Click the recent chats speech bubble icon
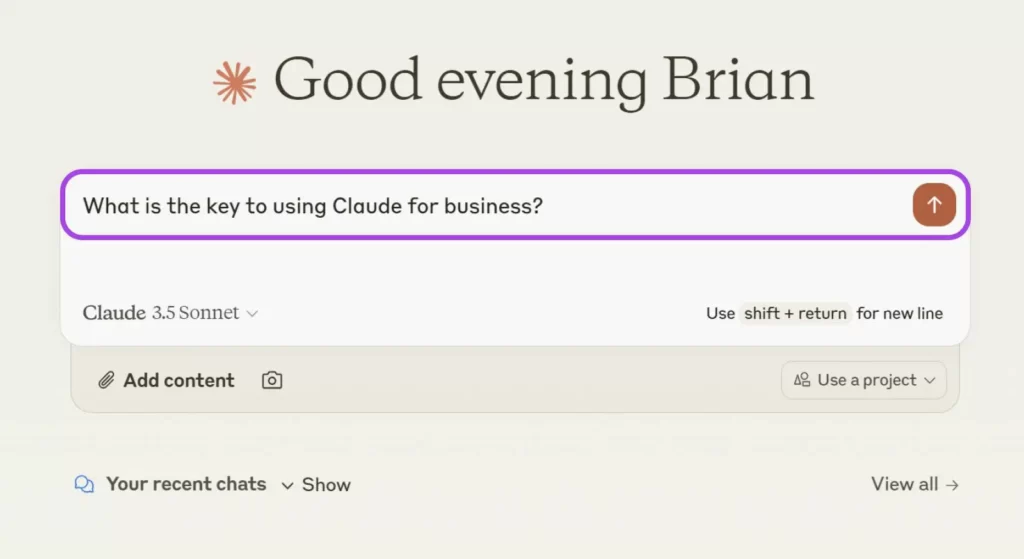The width and height of the screenshot is (1024, 559). point(84,484)
